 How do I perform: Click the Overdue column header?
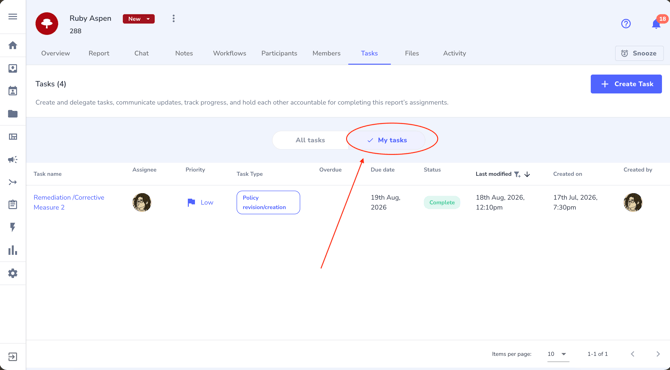[330, 170]
